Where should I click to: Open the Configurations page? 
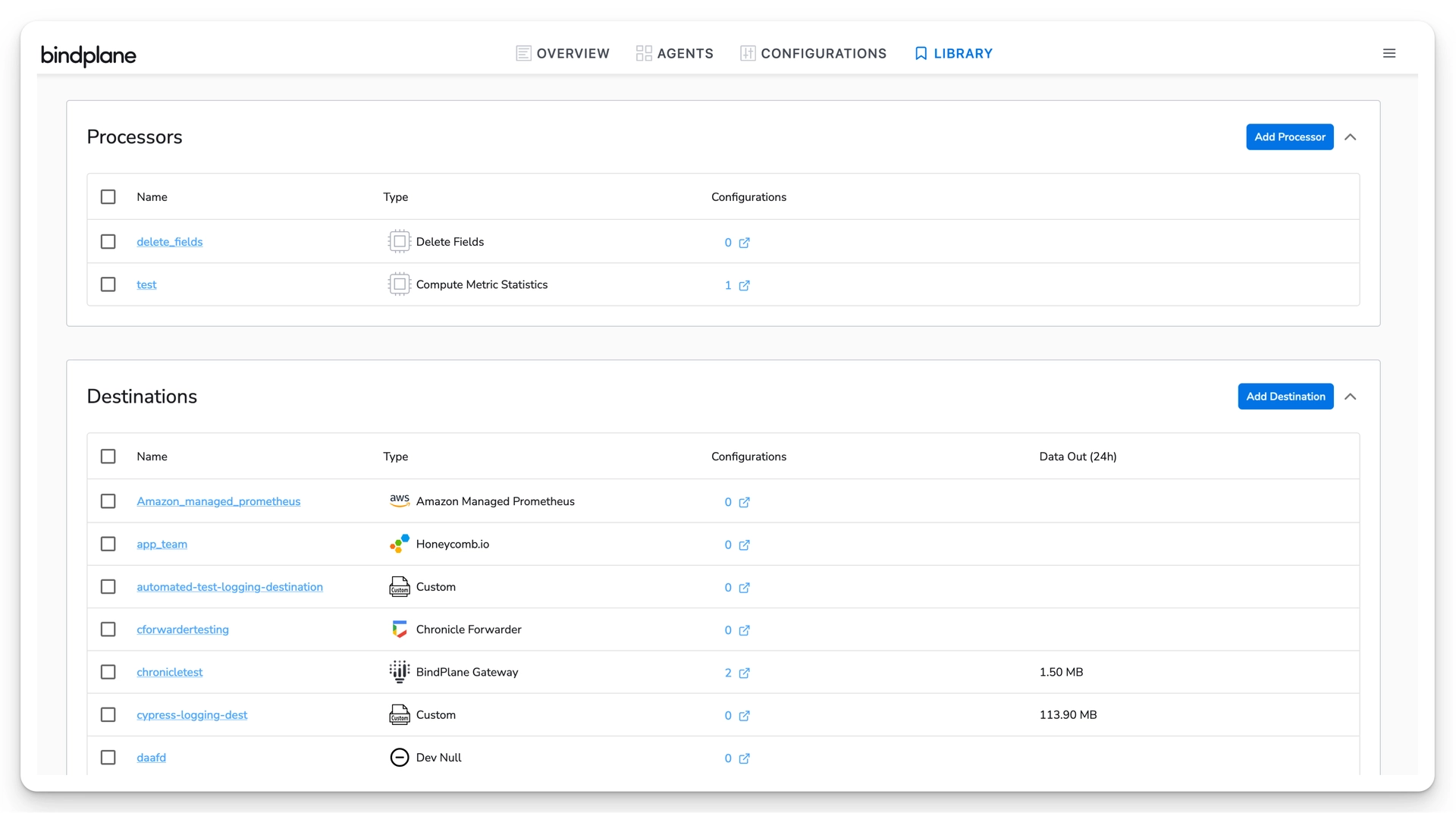[x=813, y=53]
